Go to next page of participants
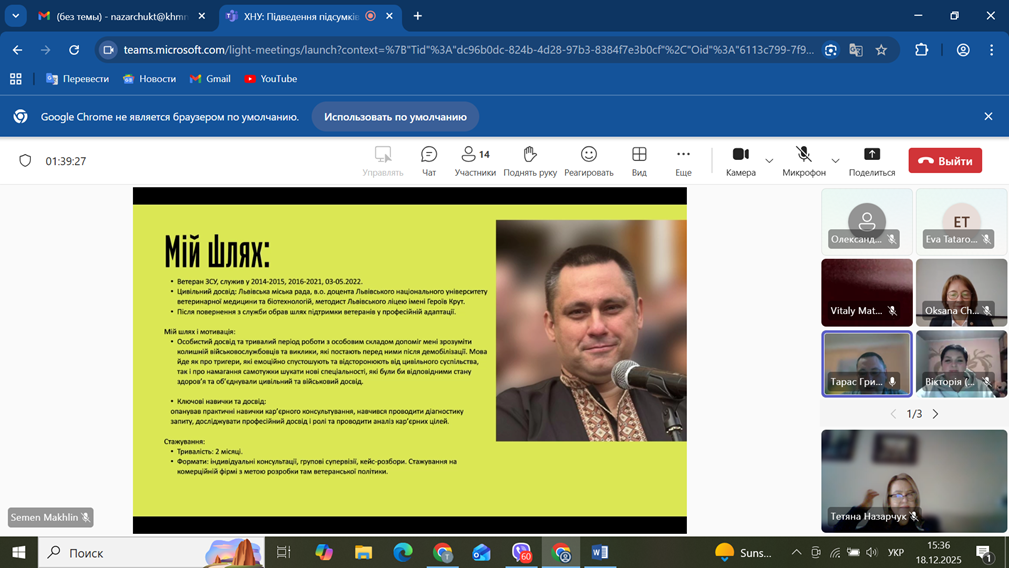 click(x=936, y=414)
